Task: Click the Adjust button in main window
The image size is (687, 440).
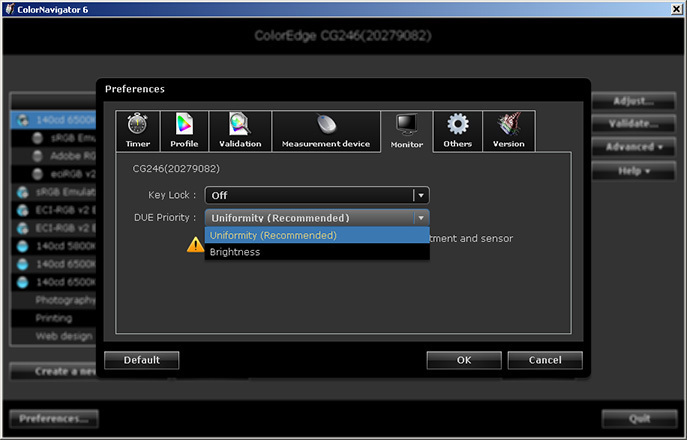Action: click(634, 101)
